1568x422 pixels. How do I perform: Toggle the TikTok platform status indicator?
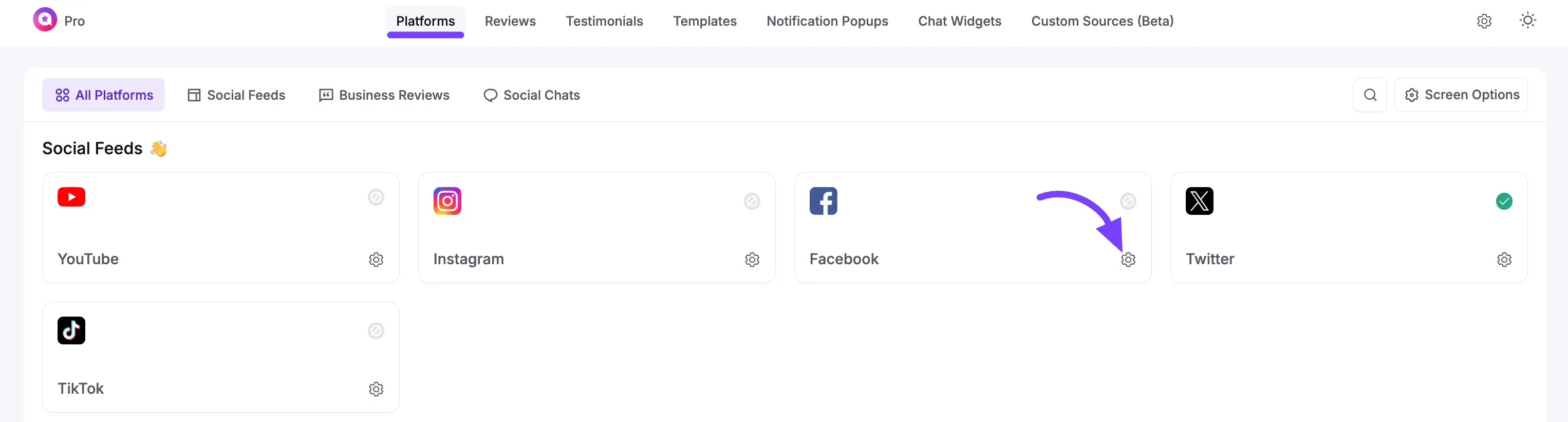[x=376, y=331]
